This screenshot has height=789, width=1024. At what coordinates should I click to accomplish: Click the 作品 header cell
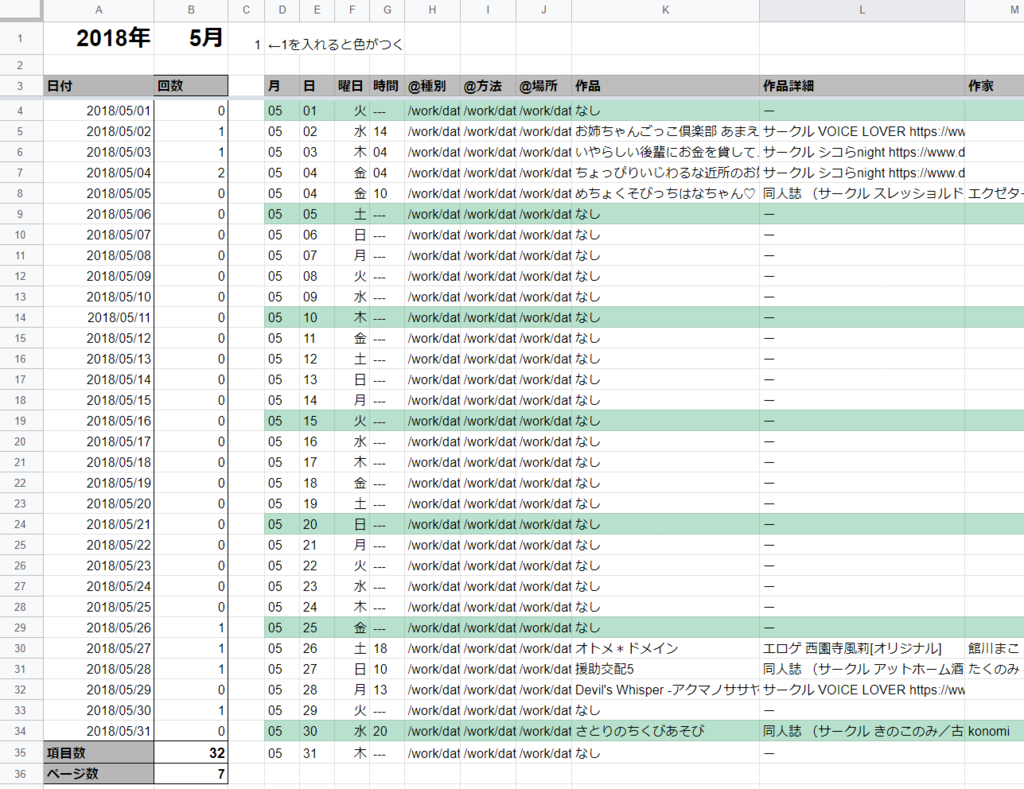coord(665,86)
